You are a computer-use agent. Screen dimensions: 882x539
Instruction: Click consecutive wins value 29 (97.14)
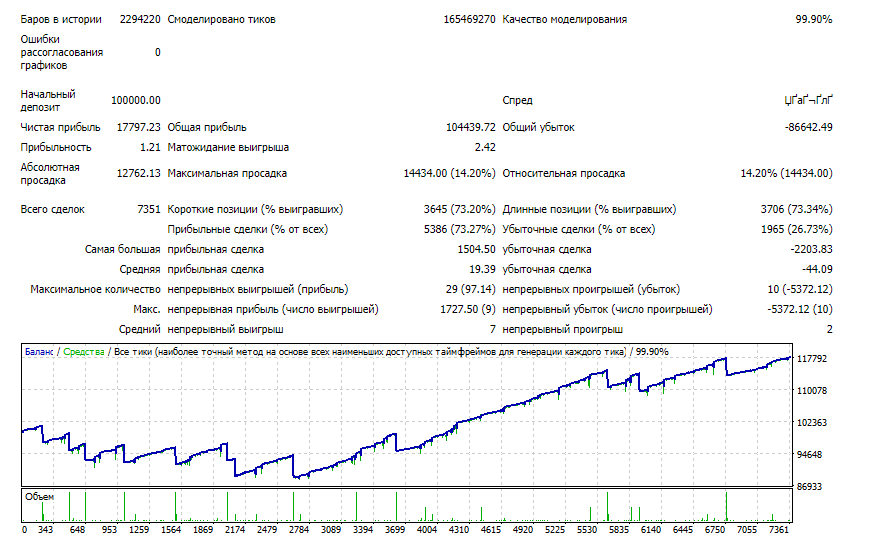(x=471, y=289)
